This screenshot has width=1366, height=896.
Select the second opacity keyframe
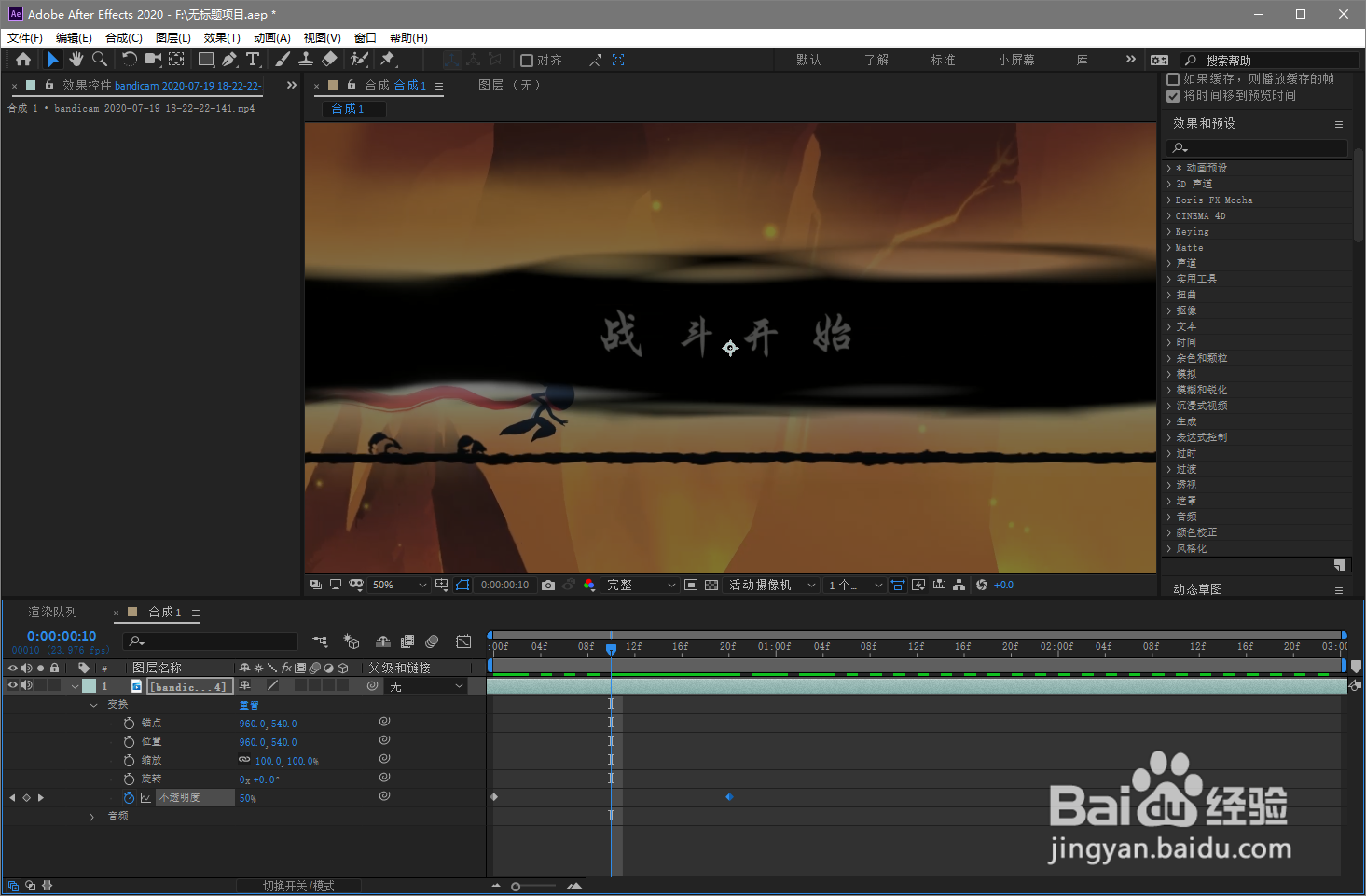(729, 797)
